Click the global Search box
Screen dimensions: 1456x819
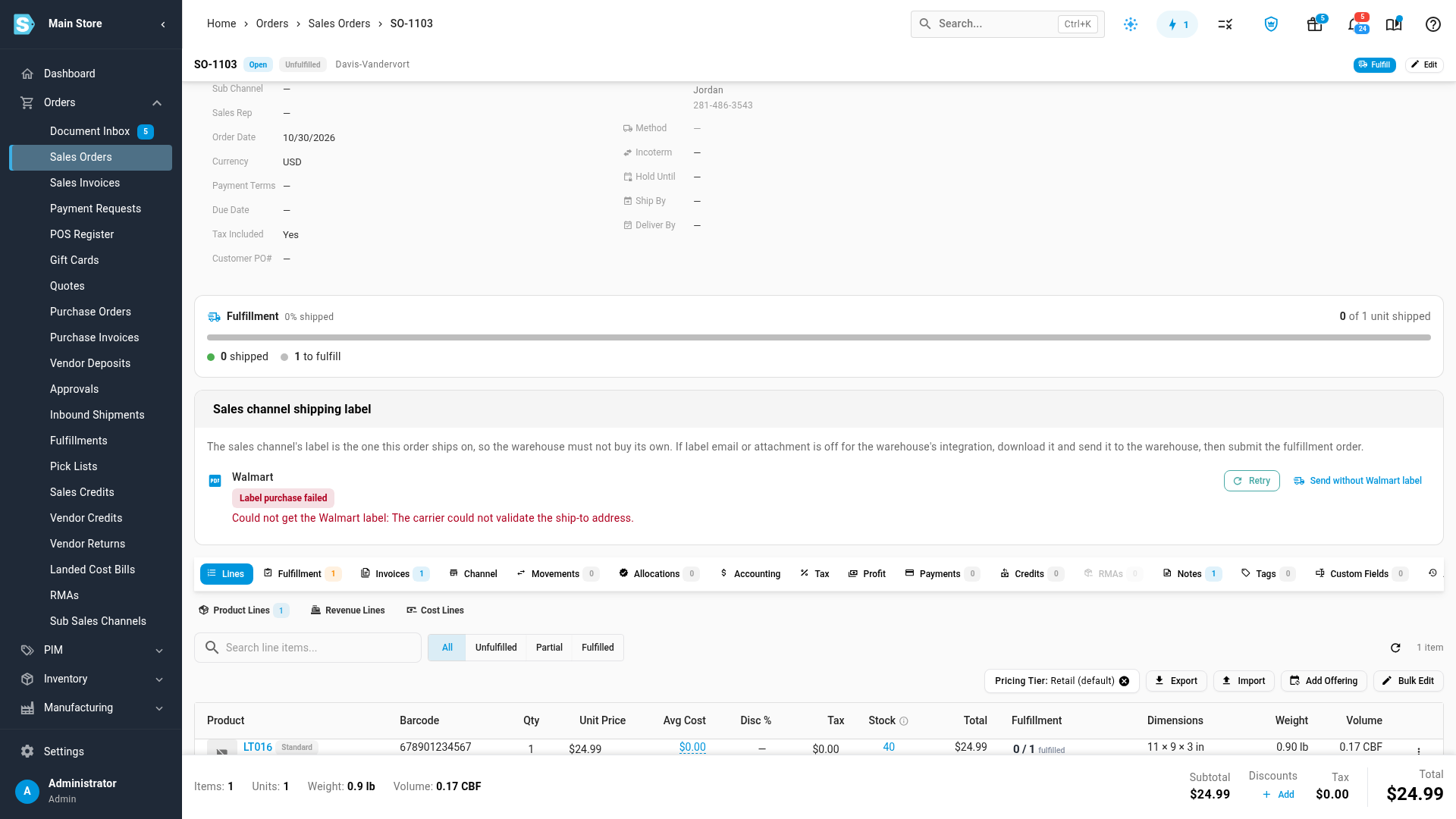pyautogui.click(x=1007, y=24)
